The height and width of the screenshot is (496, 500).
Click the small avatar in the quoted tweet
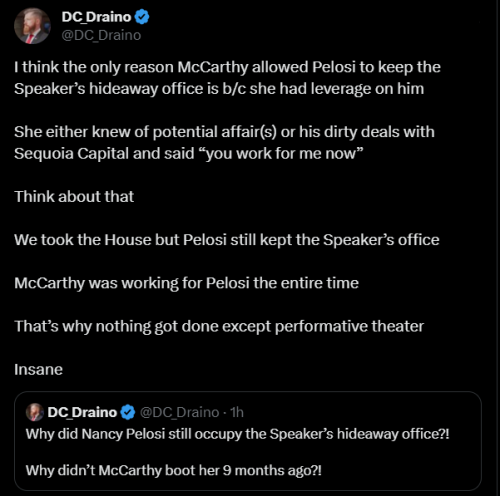(35, 412)
